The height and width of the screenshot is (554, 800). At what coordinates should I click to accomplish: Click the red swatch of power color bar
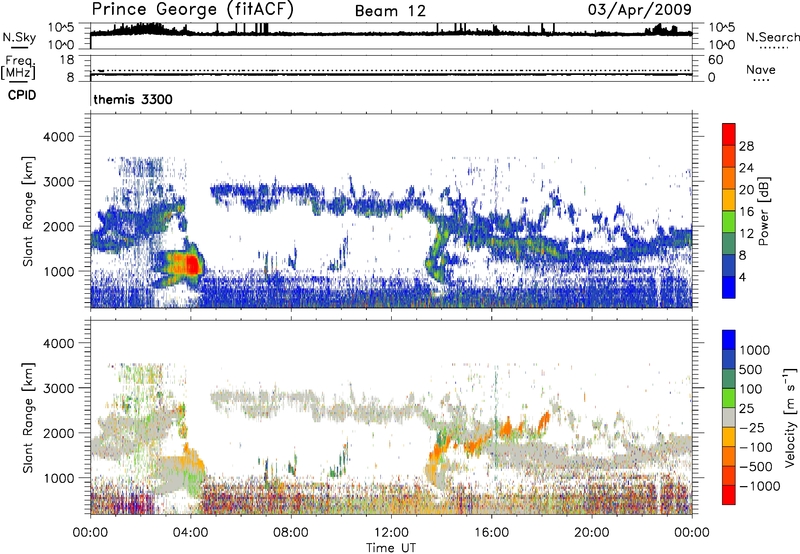729,135
